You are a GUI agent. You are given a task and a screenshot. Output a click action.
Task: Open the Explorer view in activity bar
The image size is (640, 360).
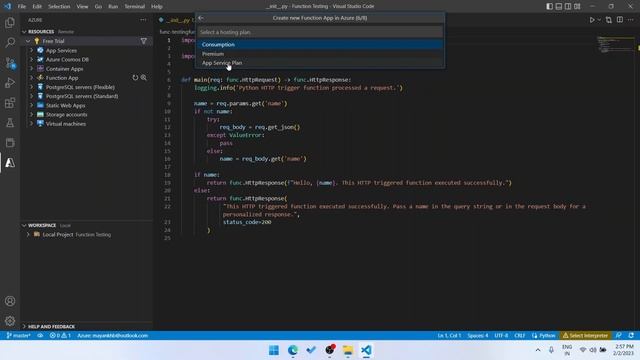(x=10, y=22)
